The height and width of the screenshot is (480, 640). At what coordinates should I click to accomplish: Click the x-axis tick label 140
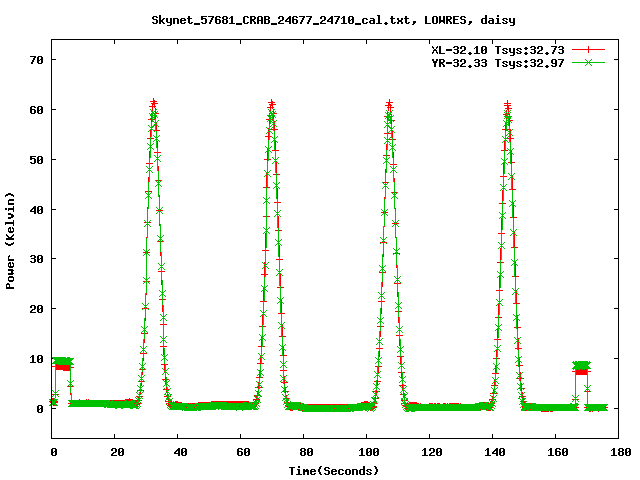(494, 452)
